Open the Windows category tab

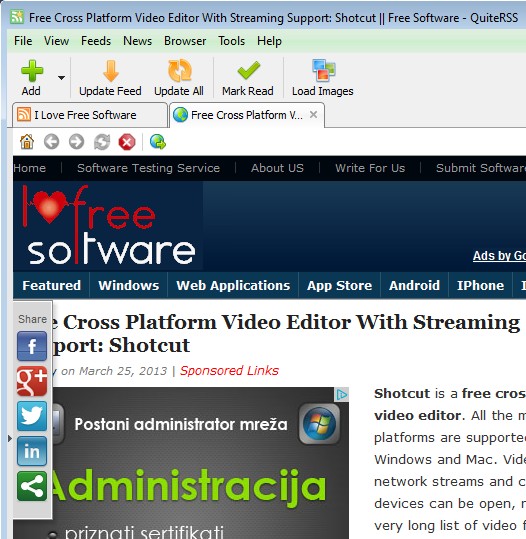point(129,285)
